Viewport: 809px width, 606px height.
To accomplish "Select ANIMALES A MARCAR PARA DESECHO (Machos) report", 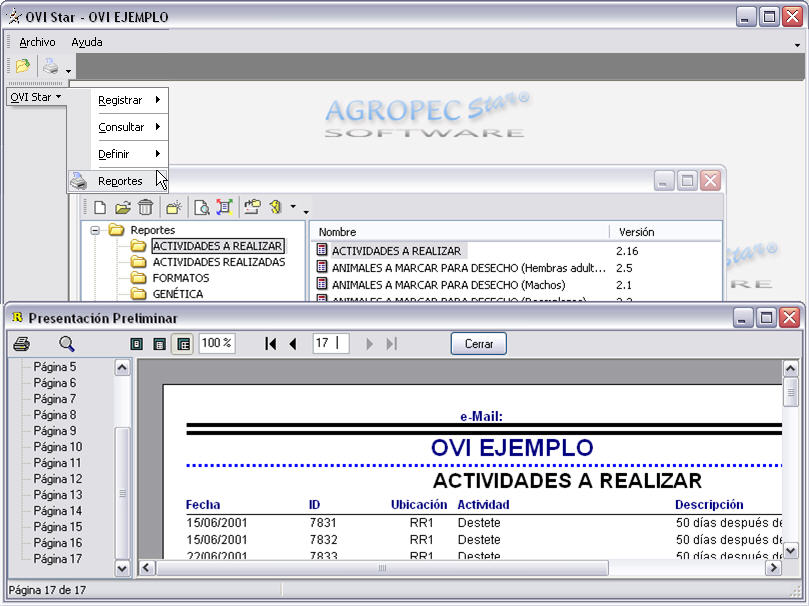I will [x=448, y=285].
